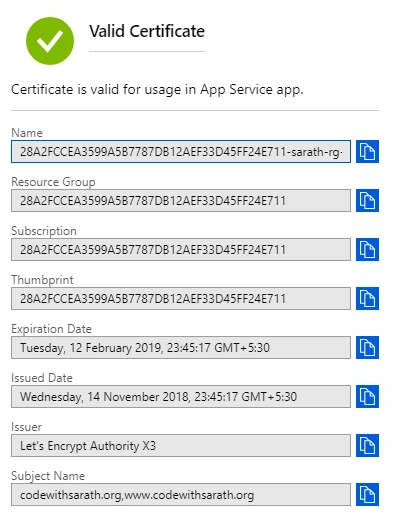The width and height of the screenshot is (395, 515).
Task: Copy the Resource Group value
Action: pos(367,200)
